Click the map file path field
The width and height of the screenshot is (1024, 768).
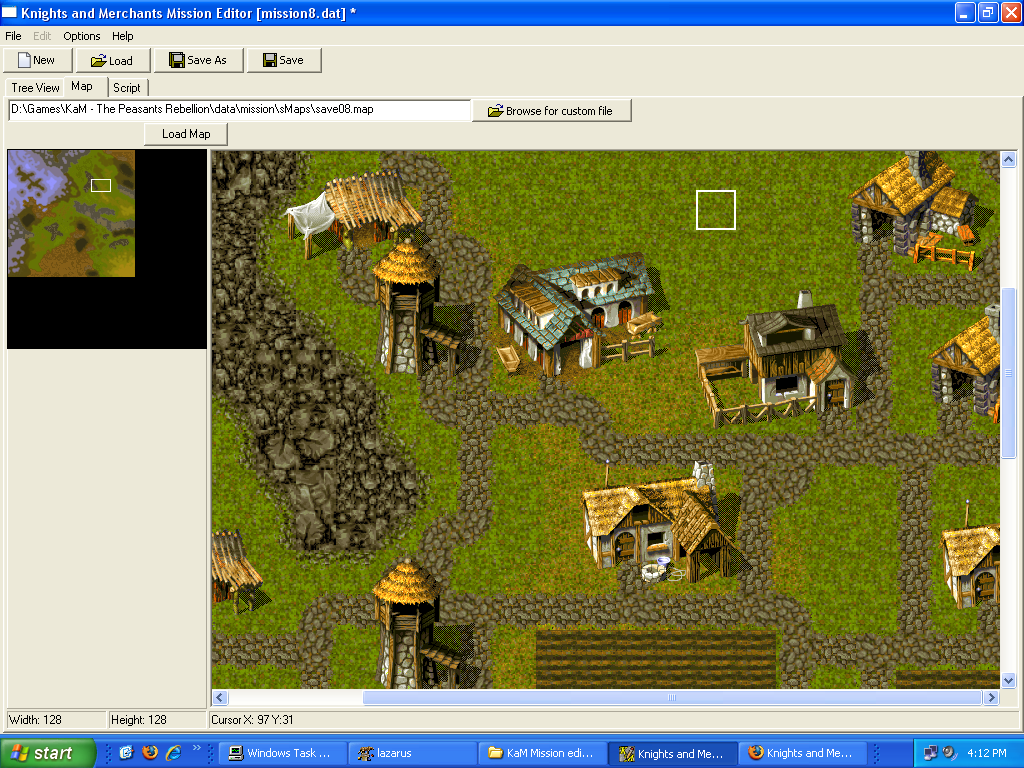[239, 109]
